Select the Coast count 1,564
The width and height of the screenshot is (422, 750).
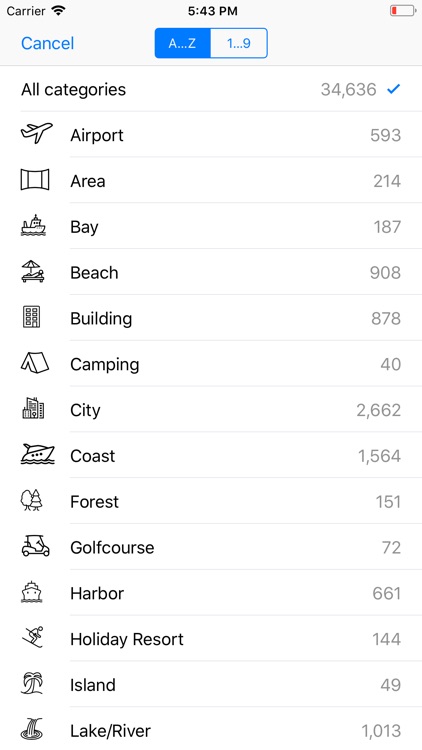click(379, 456)
